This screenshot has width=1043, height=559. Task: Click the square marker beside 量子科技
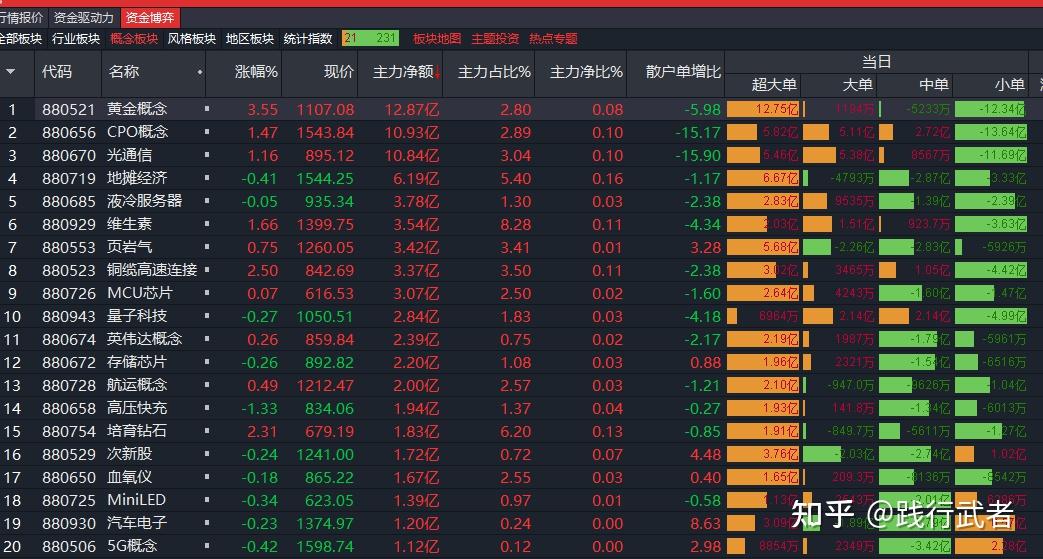tap(207, 316)
